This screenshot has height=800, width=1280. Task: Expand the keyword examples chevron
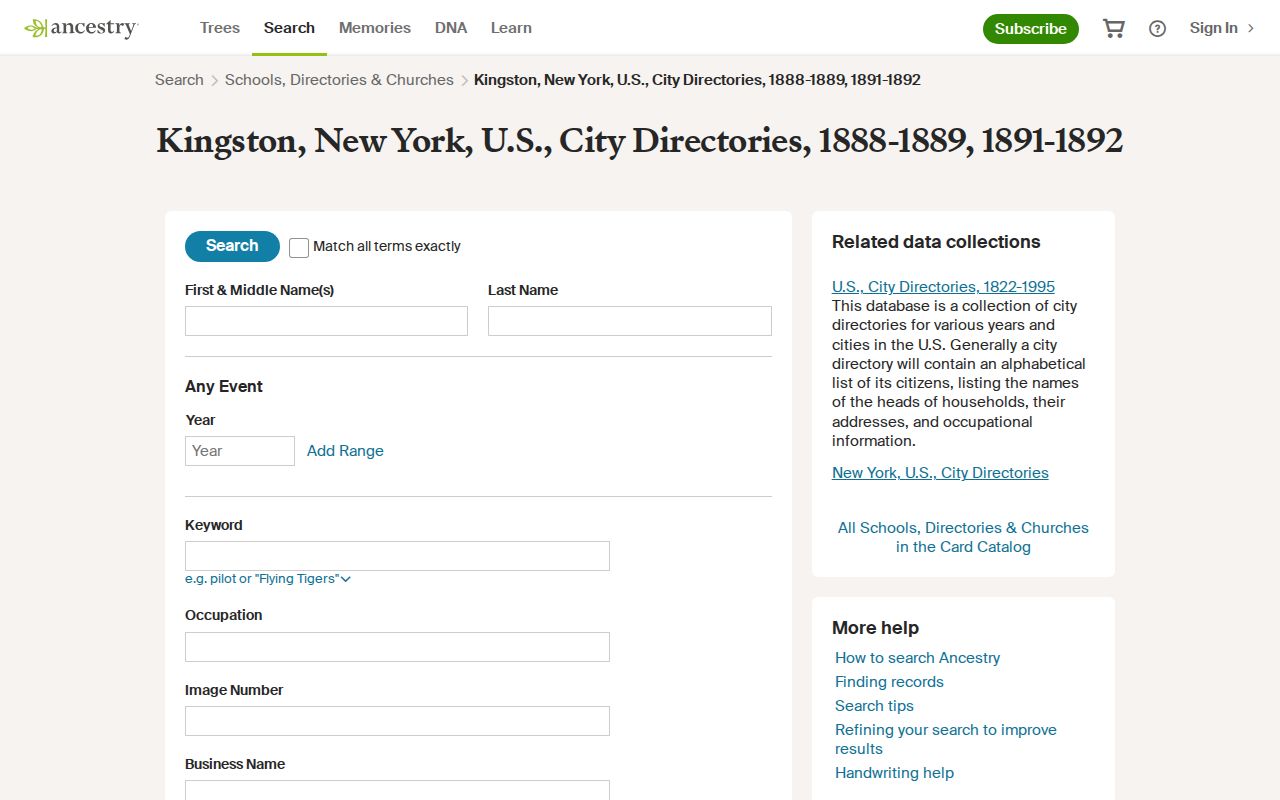point(346,579)
